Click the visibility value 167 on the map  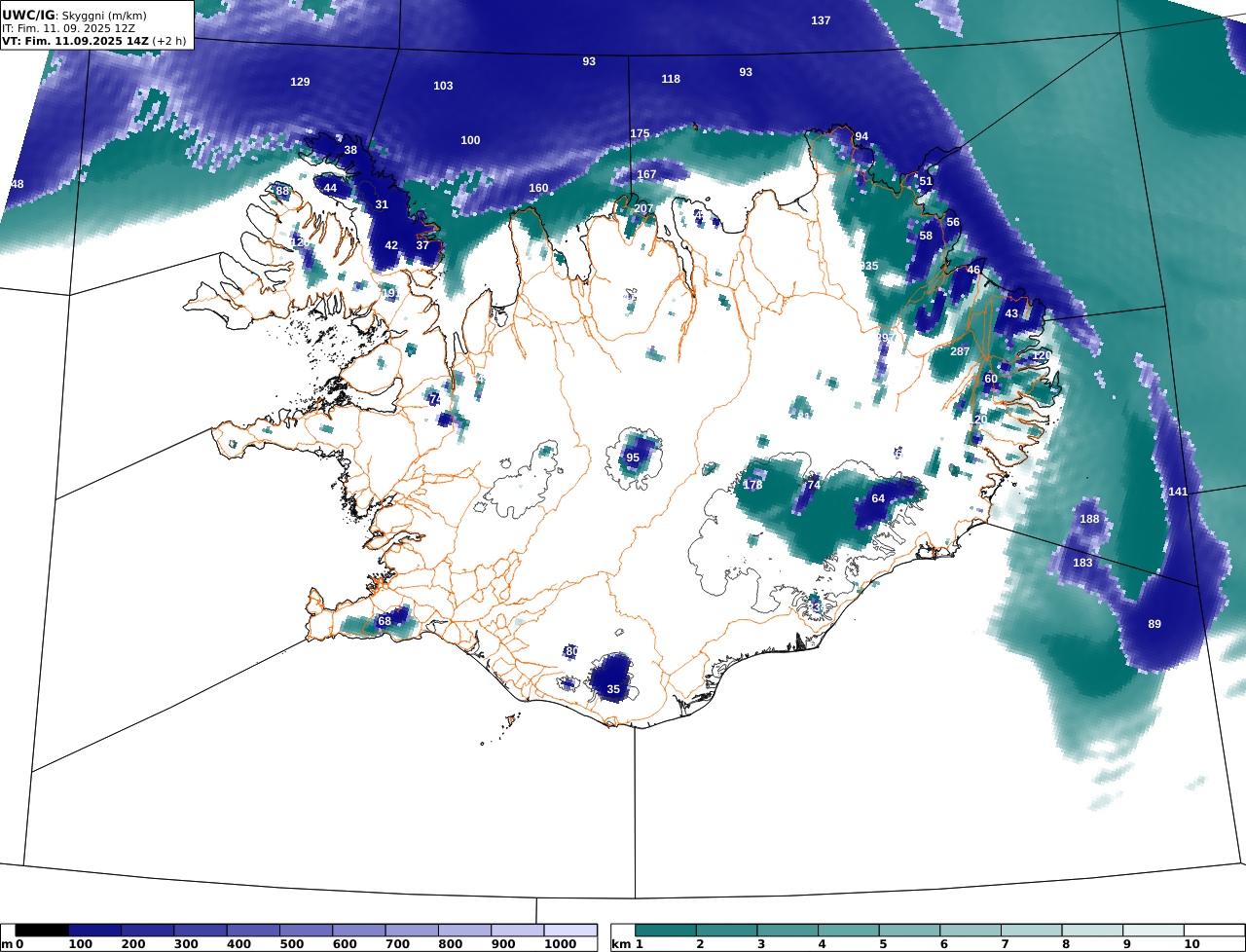pos(646,175)
